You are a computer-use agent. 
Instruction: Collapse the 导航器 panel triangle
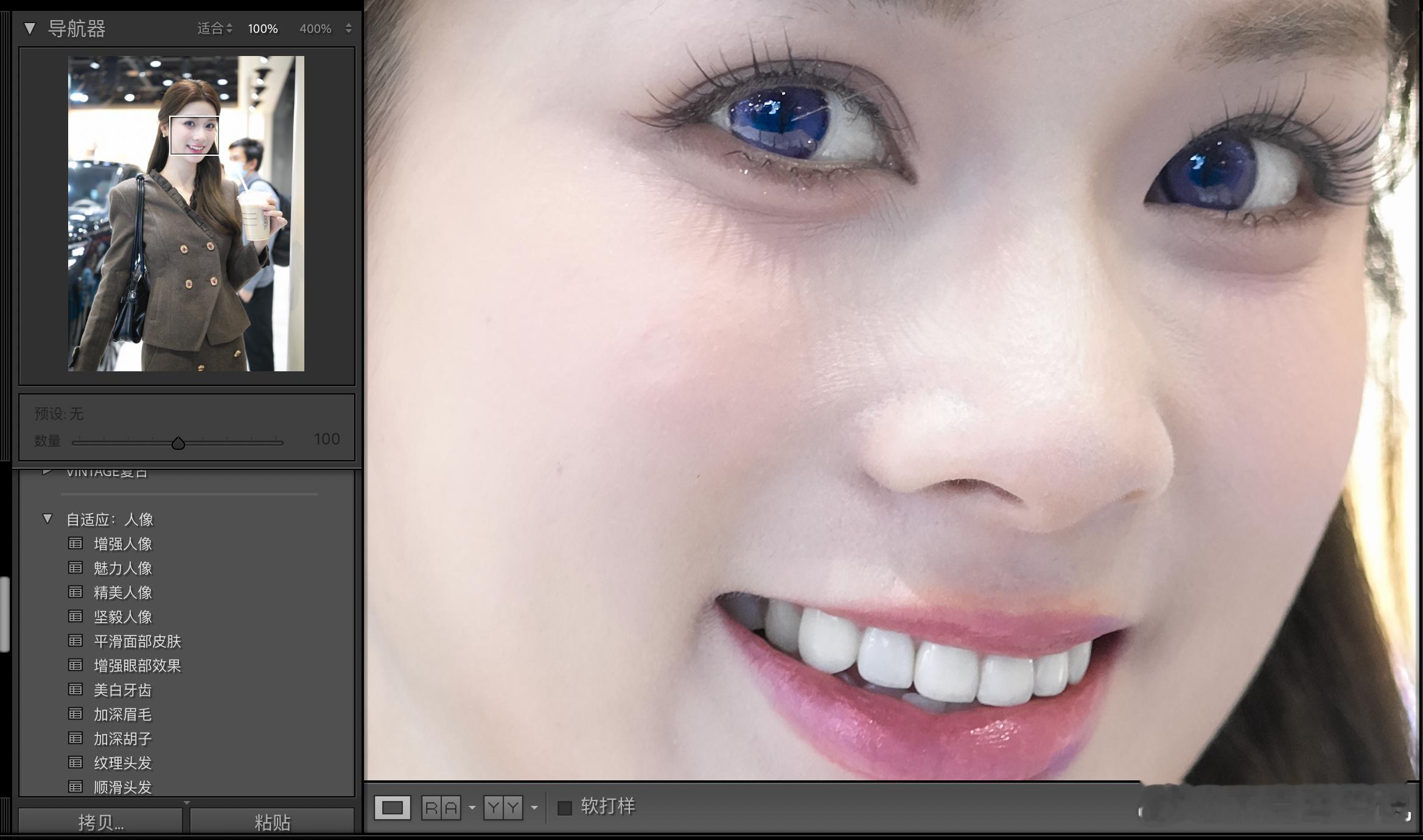pos(29,29)
